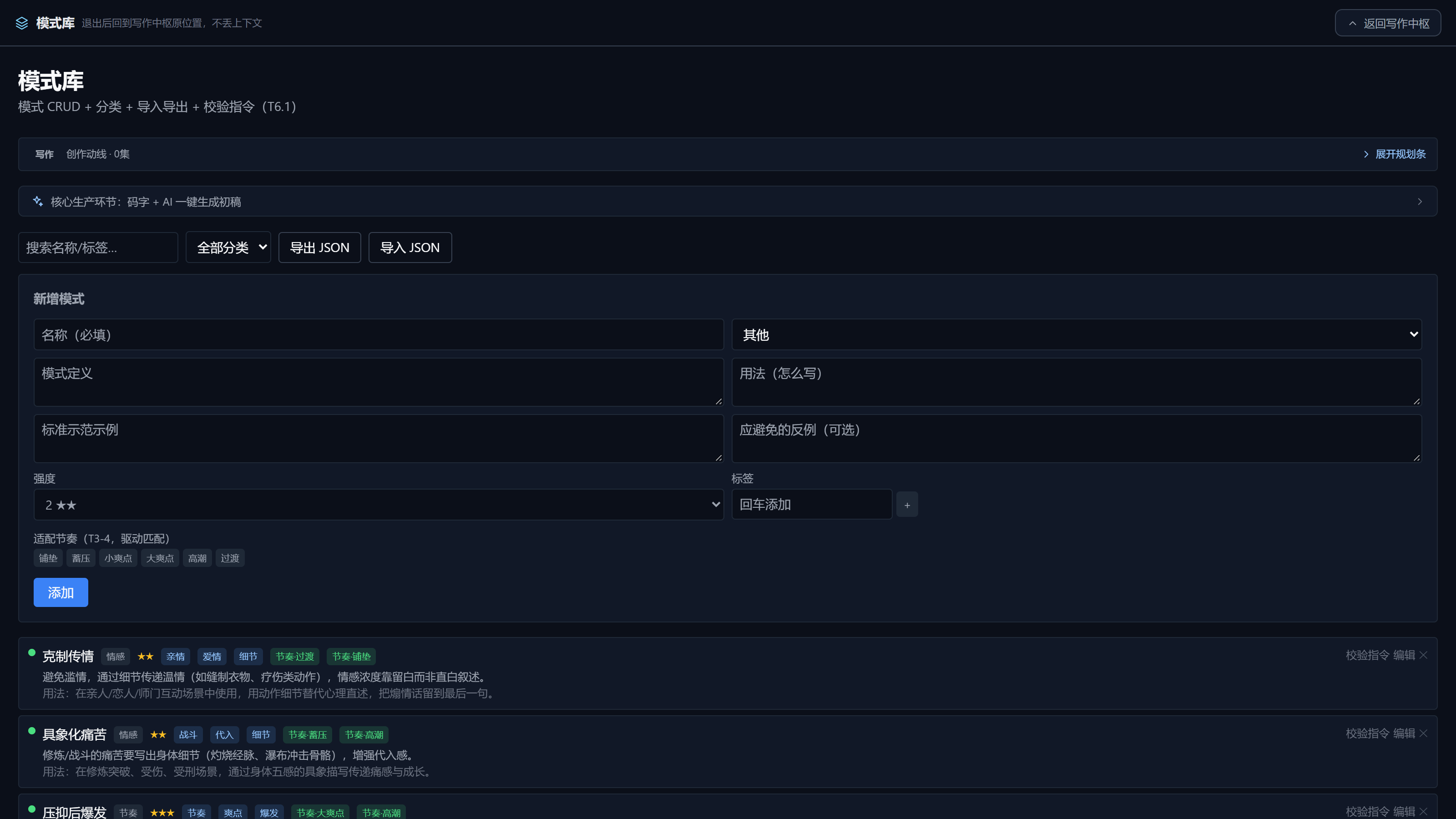Click the 回车添加 tag input
This screenshot has height=819, width=1456.
812,504
